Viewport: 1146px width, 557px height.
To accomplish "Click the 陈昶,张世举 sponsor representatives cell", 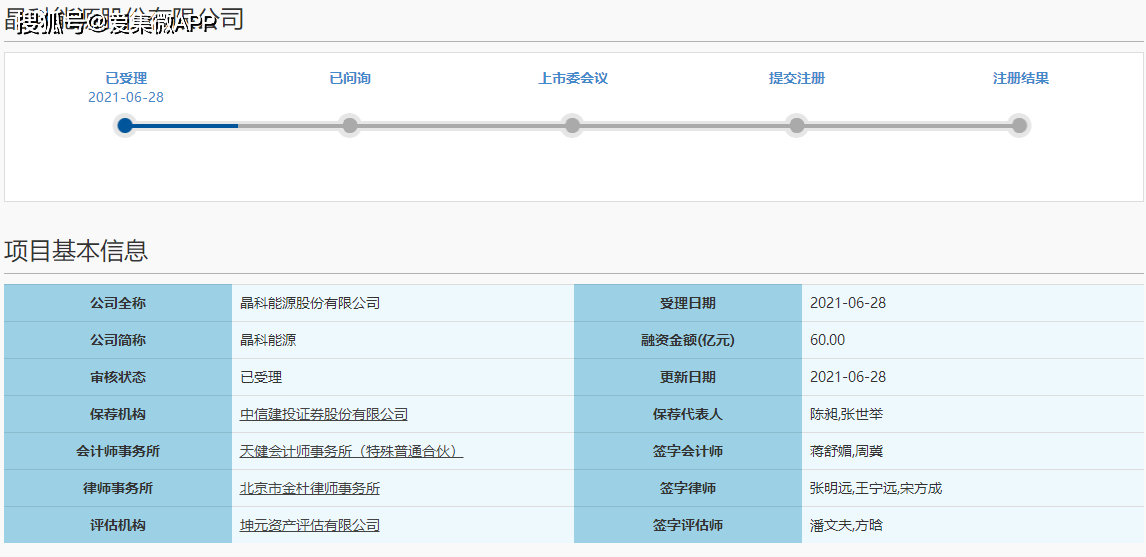I will click(846, 414).
